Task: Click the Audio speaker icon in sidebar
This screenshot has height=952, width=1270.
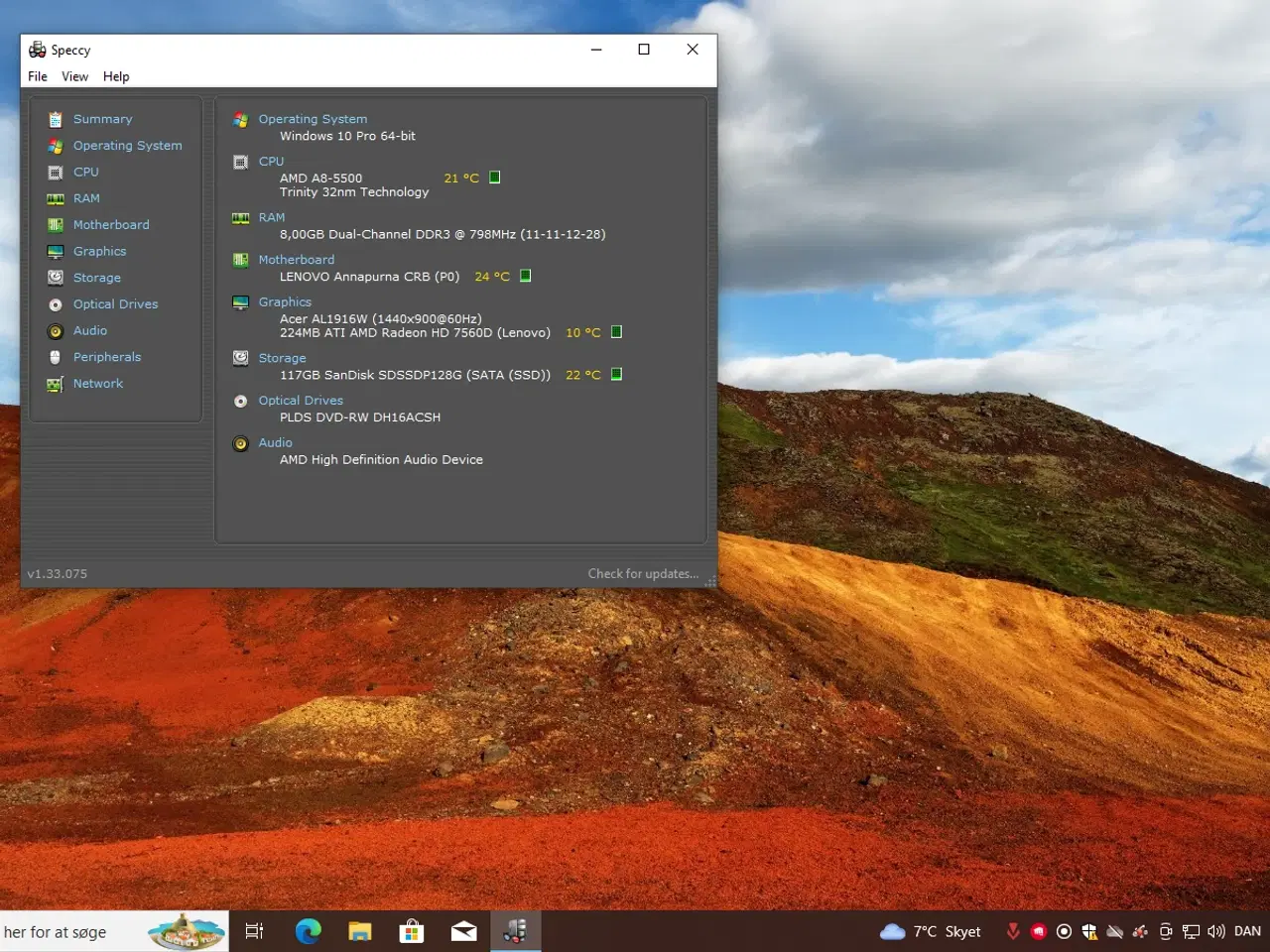Action: 56,331
